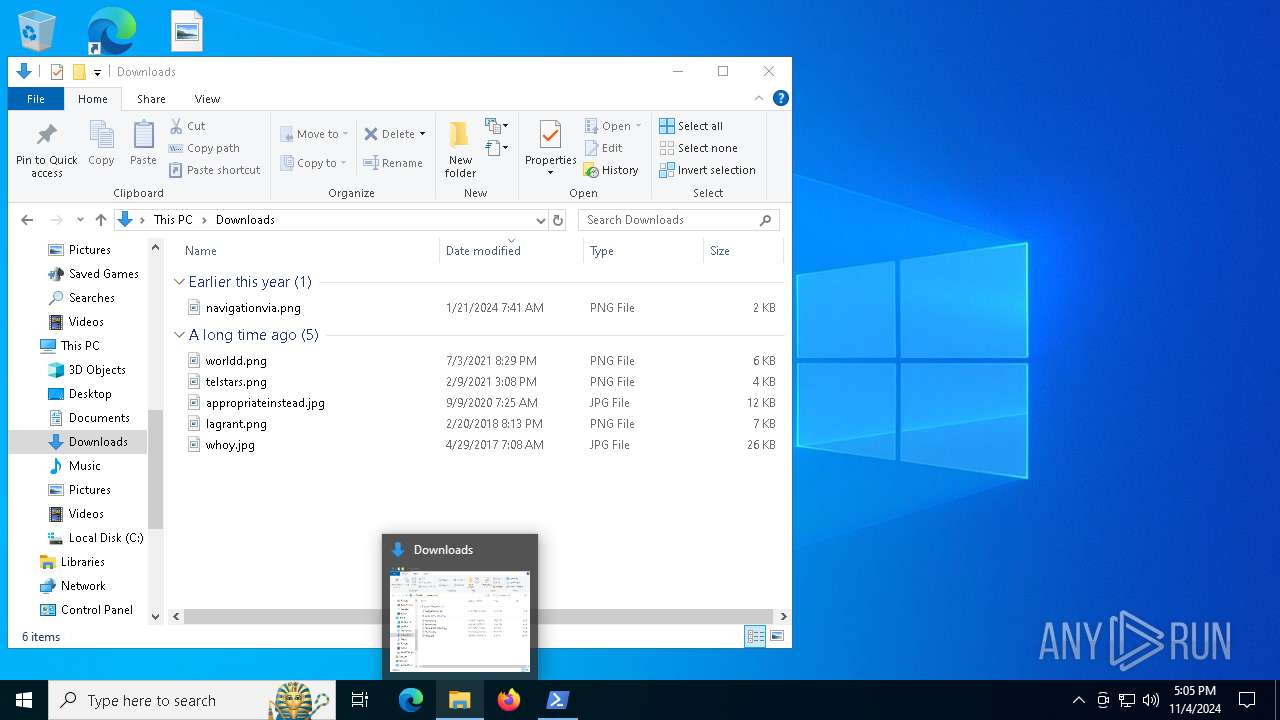
Task: Minimize the ribbon with the chevron
Action: pos(759,98)
